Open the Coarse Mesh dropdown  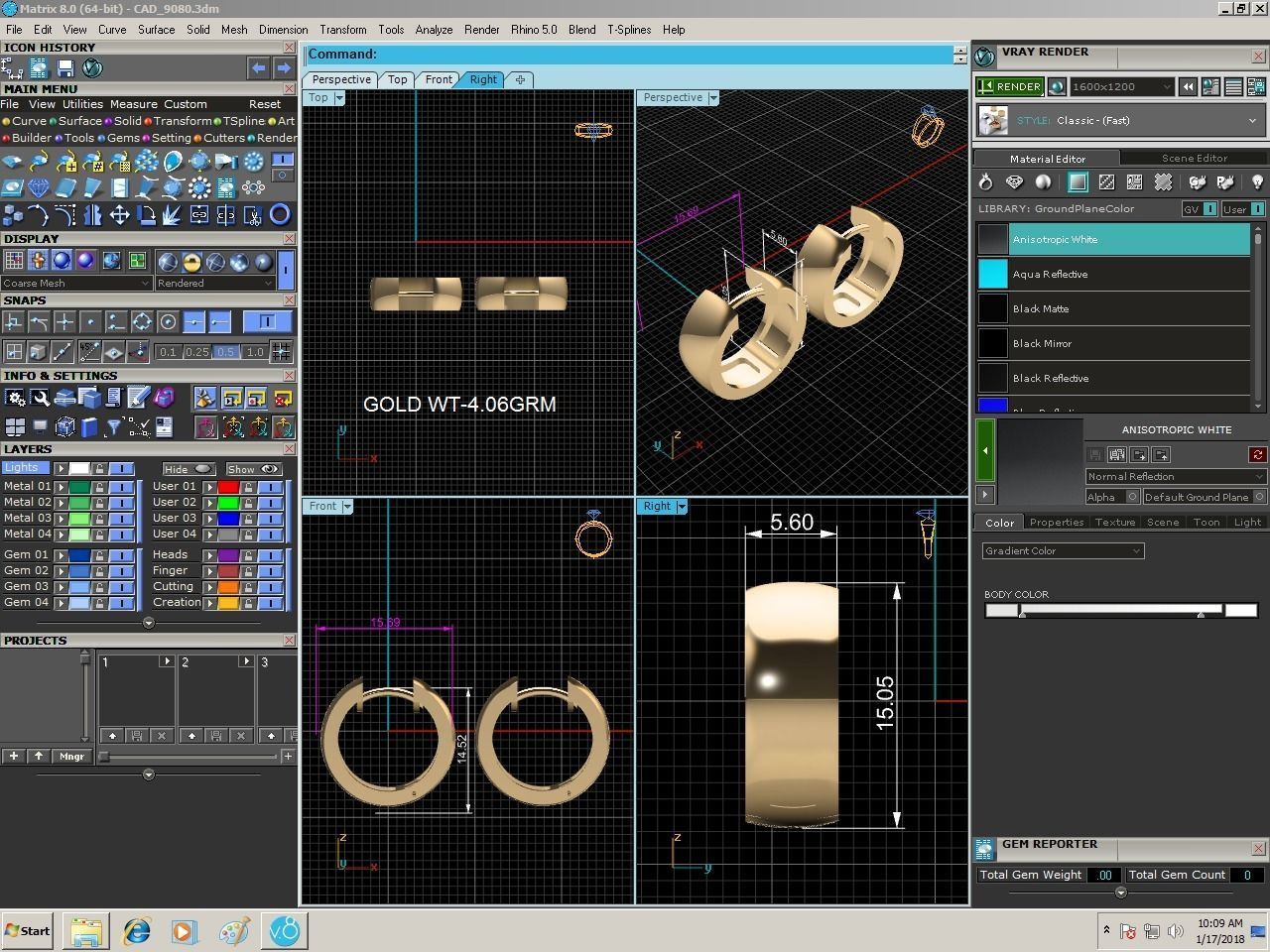tap(76, 284)
